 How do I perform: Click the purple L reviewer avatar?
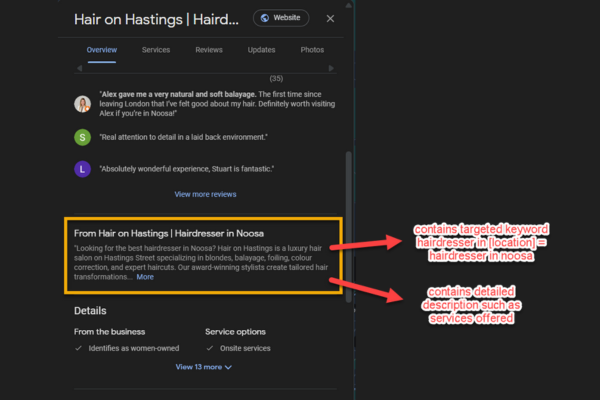point(82,168)
